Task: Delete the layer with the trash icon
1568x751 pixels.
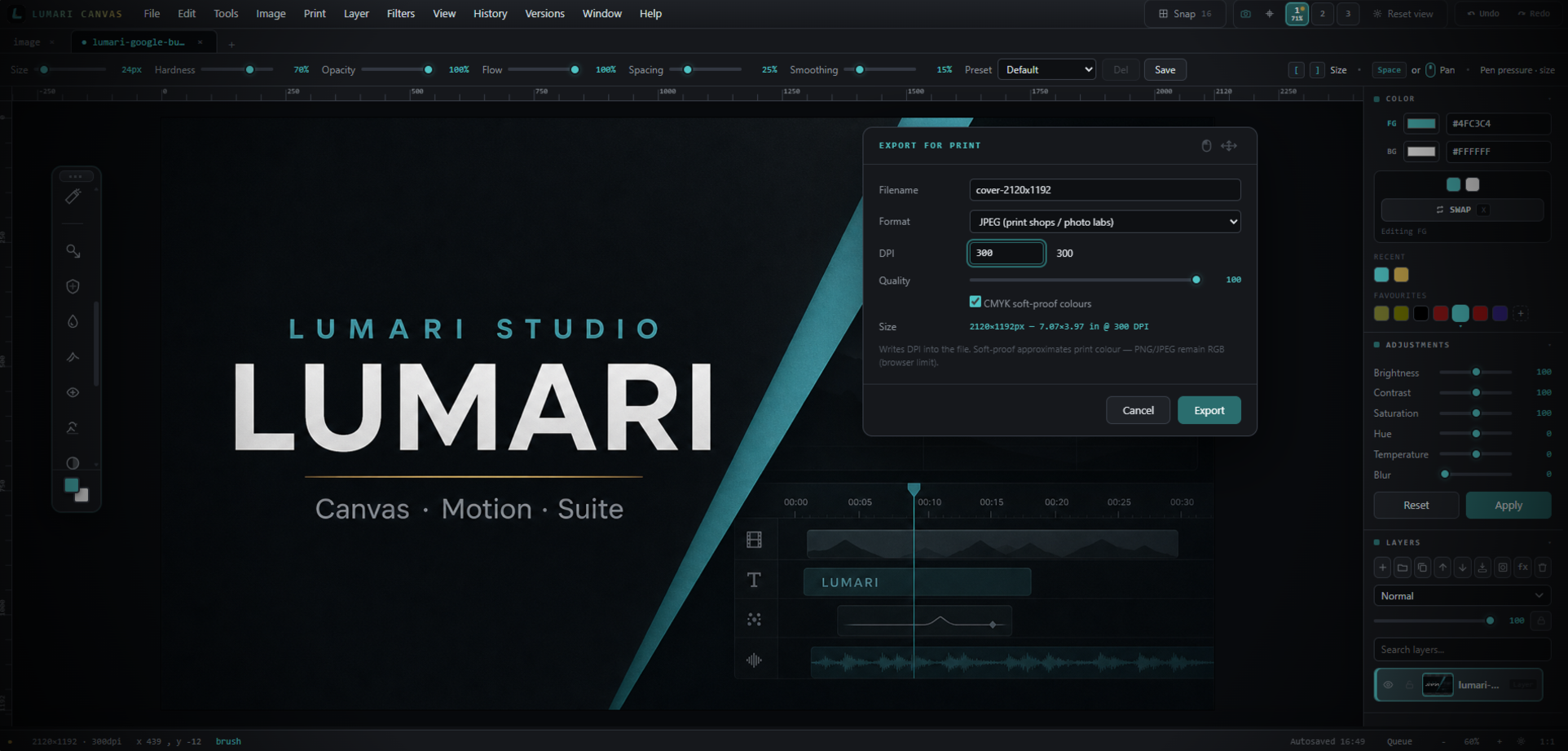Action: coord(1542,568)
